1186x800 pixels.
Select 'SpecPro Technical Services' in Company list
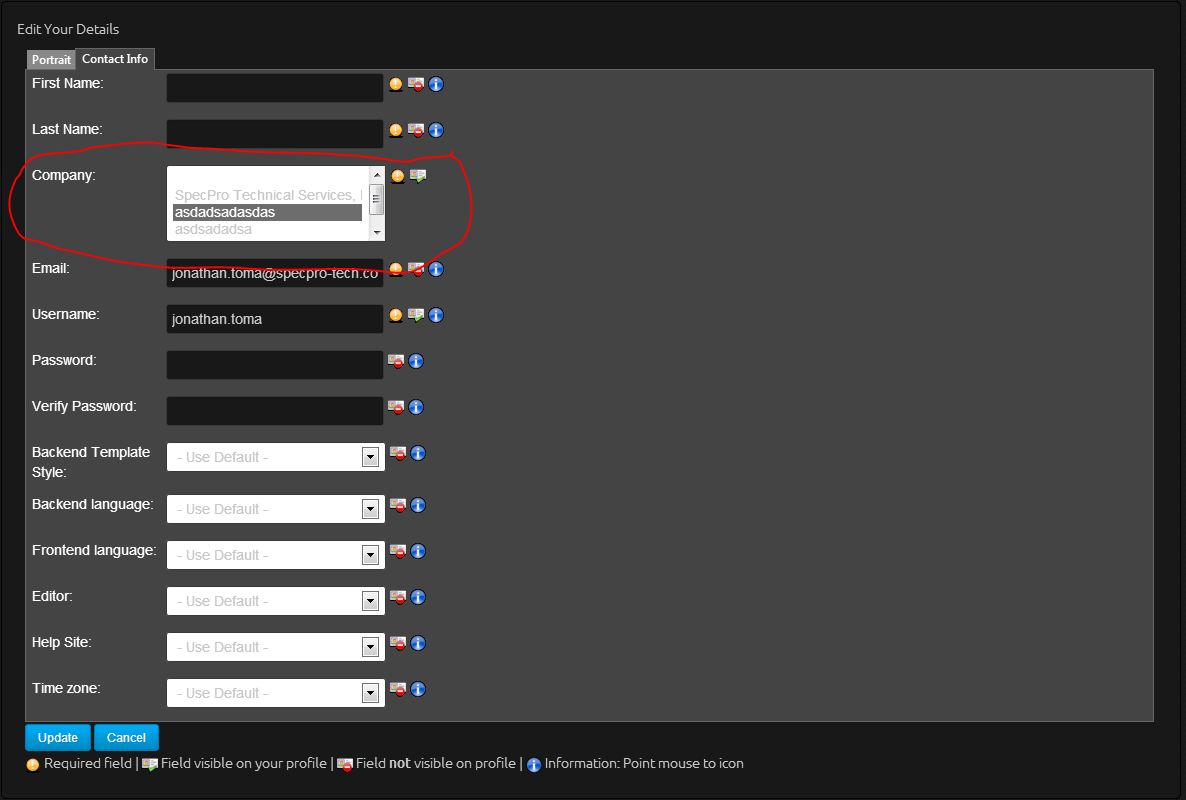point(269,195)
